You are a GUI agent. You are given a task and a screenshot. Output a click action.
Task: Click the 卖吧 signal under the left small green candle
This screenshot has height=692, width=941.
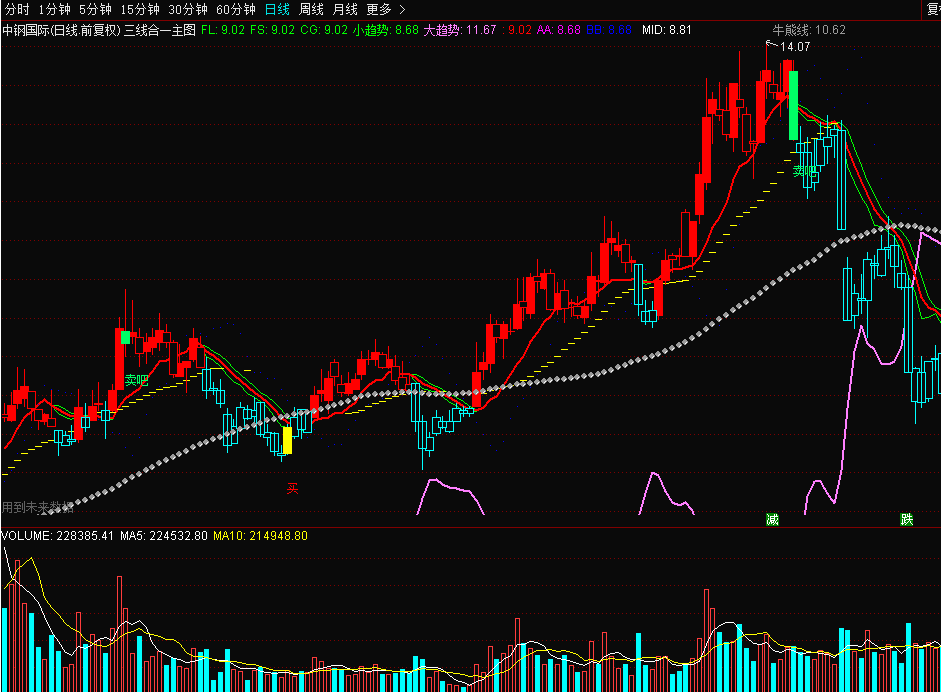point(136,381)
